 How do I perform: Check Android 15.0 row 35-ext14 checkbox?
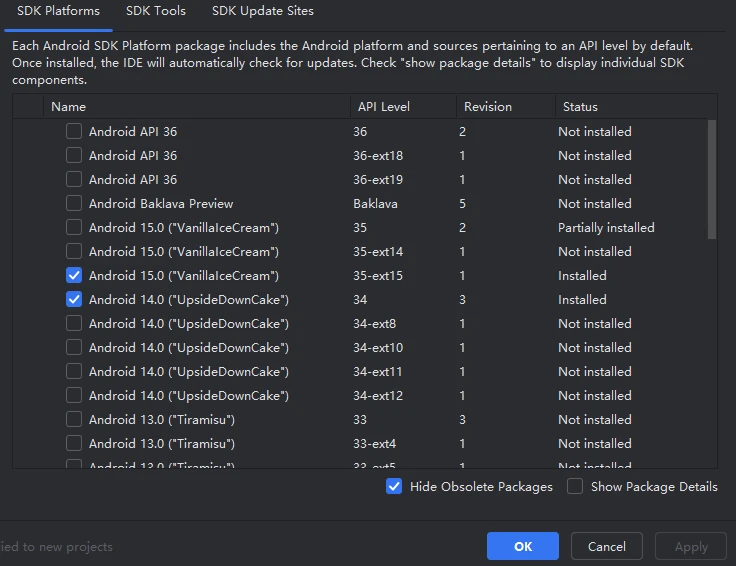click(74, 251)
